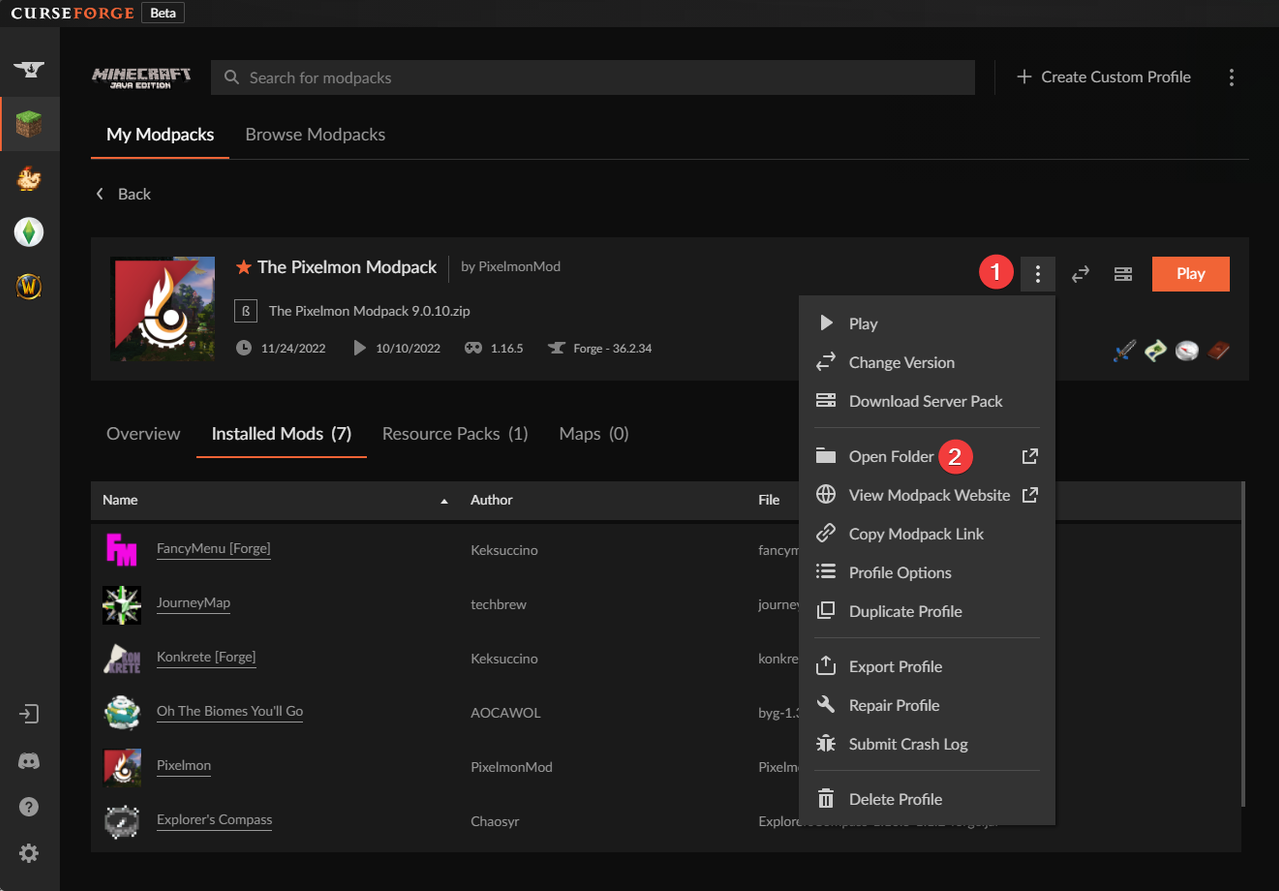The image size is (1279, 891).
Task: Click the server pack icon beside Play
Action: coord(1123,274)
